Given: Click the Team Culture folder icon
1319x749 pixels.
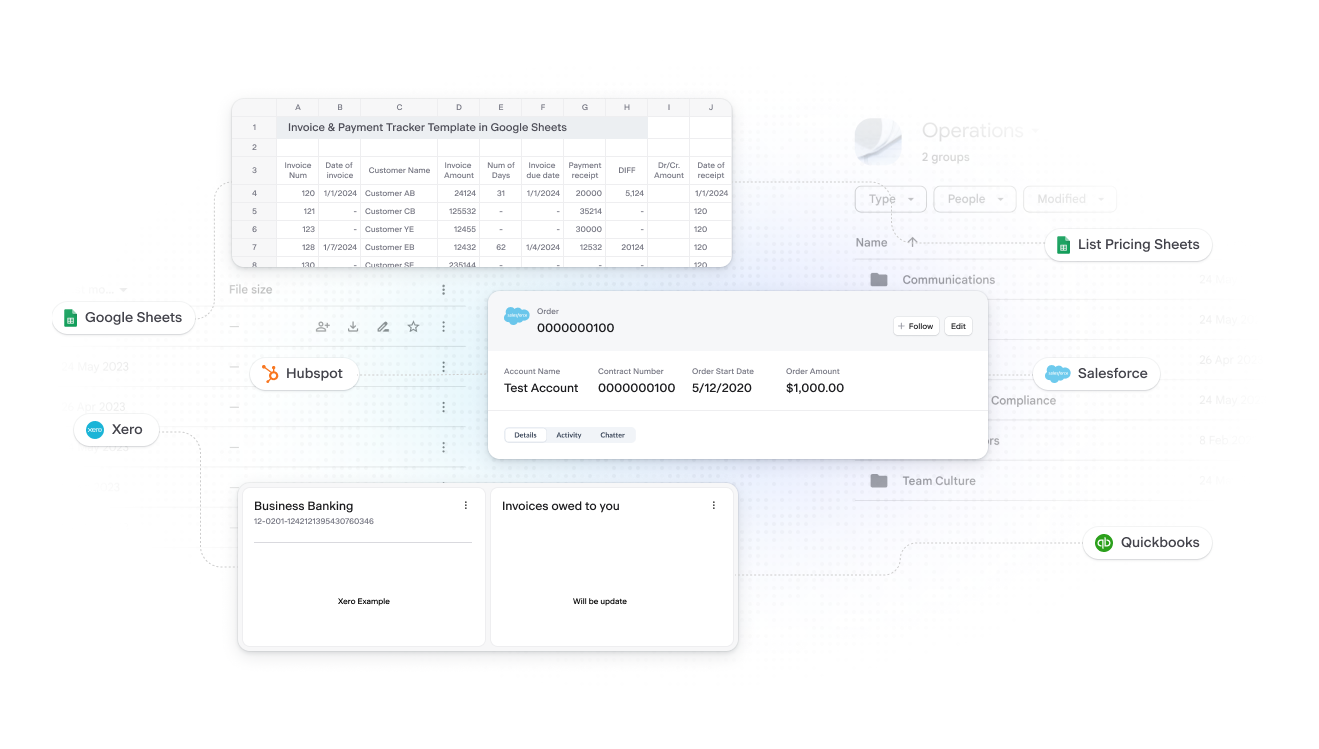Looking at the screenshot, I should [x=879, y=481].
